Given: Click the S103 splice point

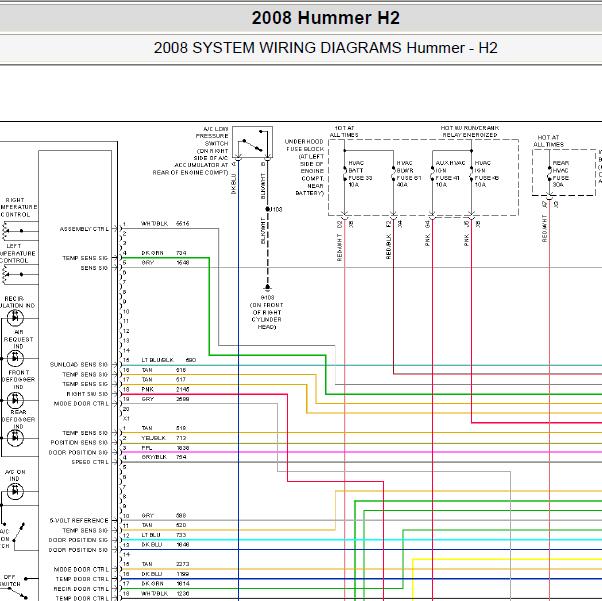Looking at the screenshot, I should click(268, 209).
